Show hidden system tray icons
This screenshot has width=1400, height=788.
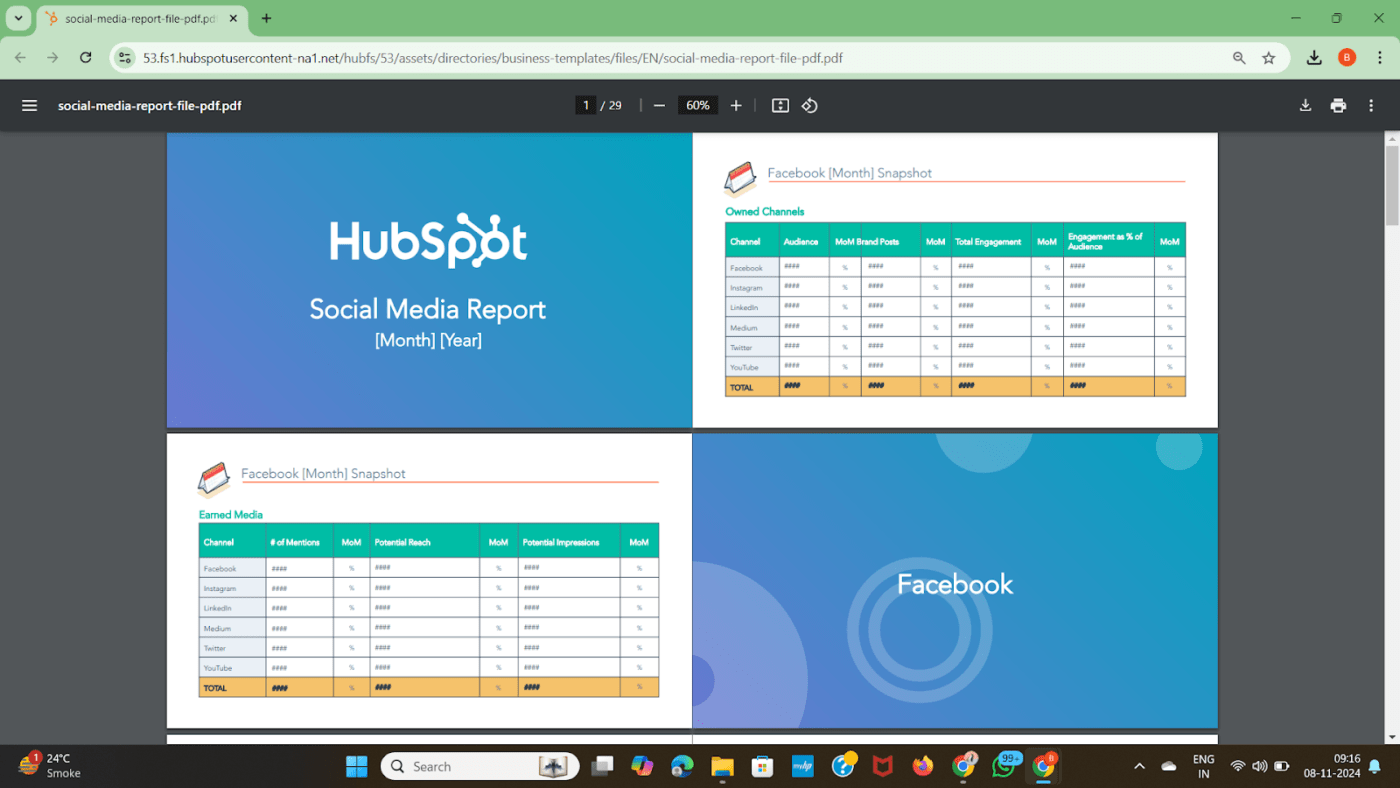1139,766
